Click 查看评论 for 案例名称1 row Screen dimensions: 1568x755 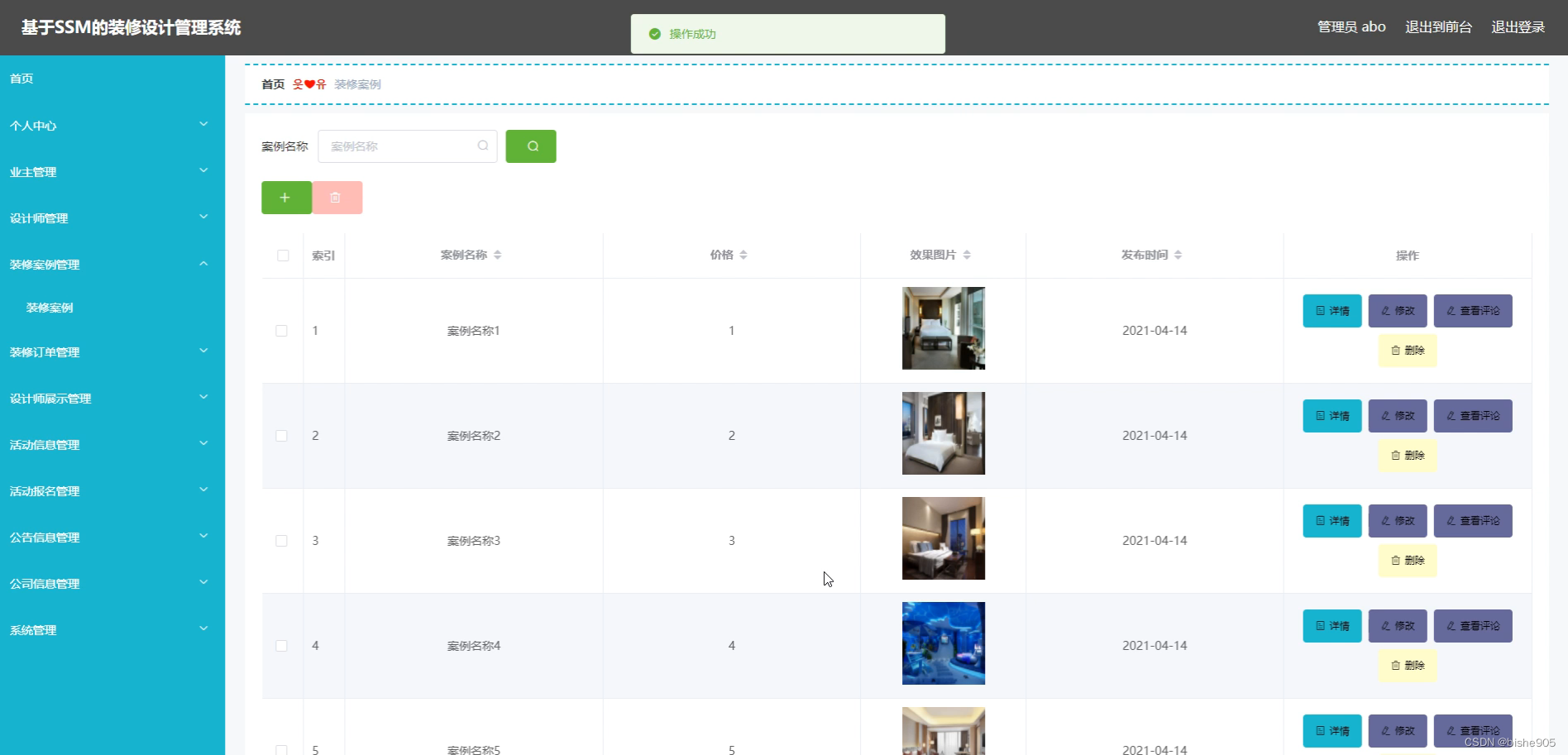(1473, 311)
